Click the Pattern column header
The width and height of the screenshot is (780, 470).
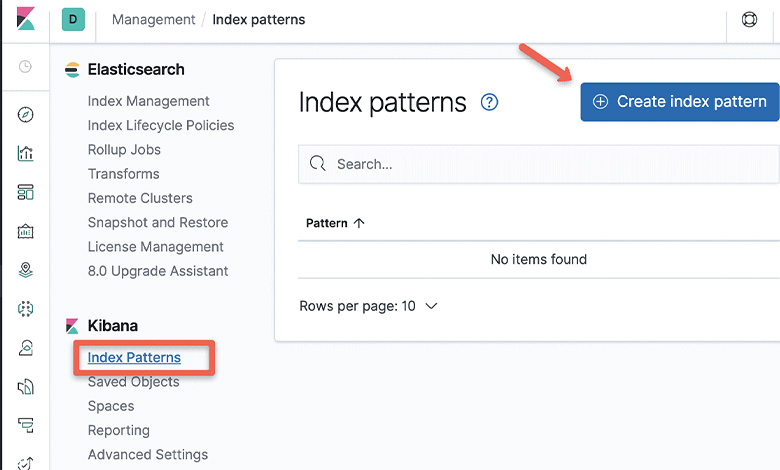326,223
